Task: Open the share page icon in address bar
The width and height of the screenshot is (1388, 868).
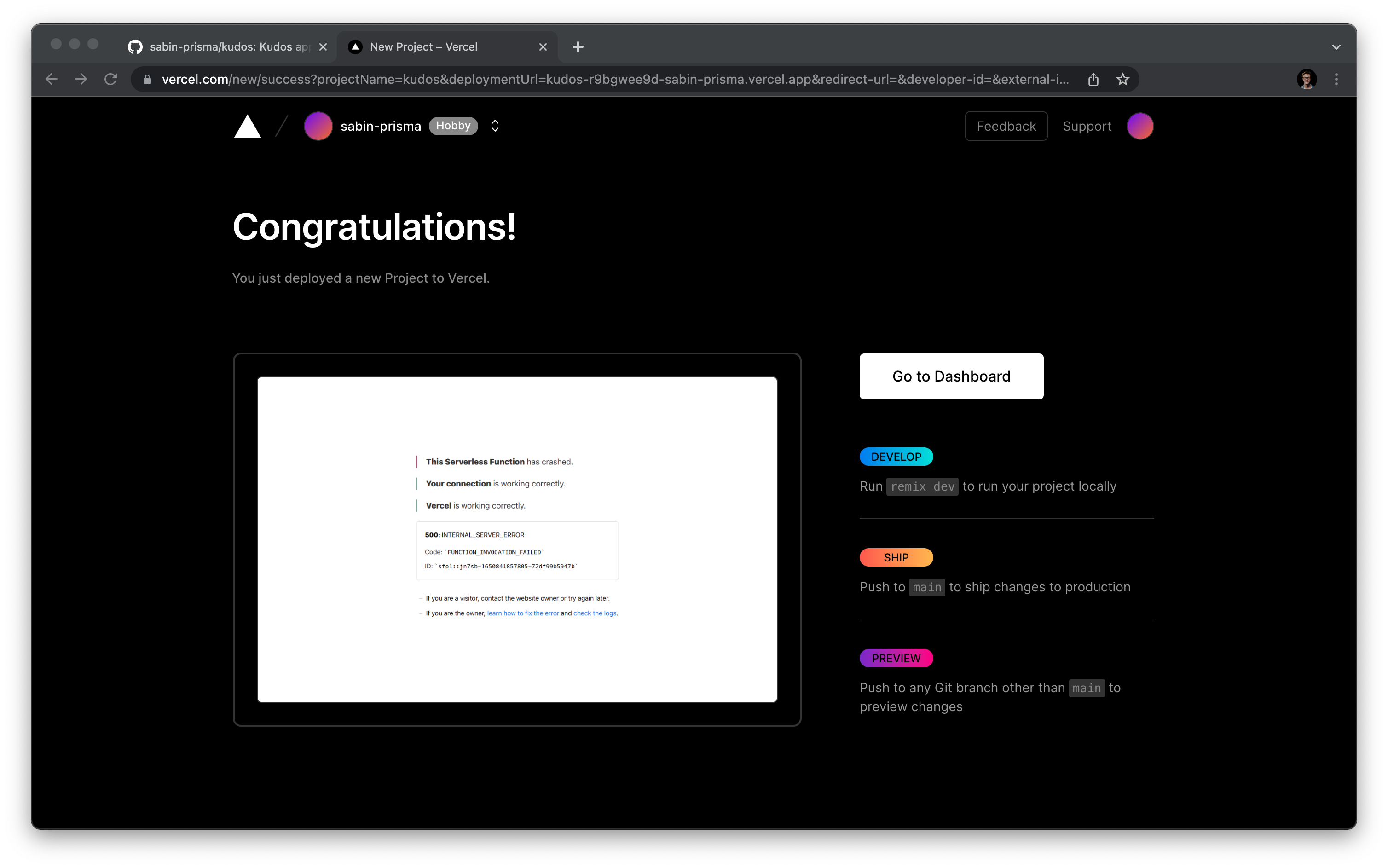Action: pyautogui.click(x=1093, y=79)
